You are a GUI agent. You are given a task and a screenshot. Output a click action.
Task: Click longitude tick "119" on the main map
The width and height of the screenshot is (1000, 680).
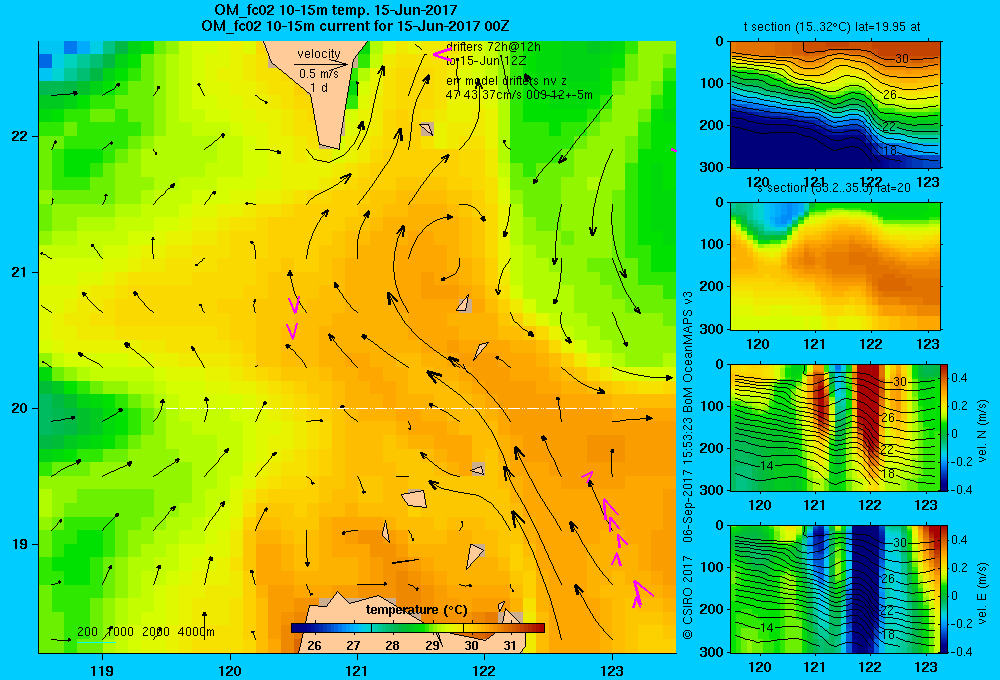[102, 670]
